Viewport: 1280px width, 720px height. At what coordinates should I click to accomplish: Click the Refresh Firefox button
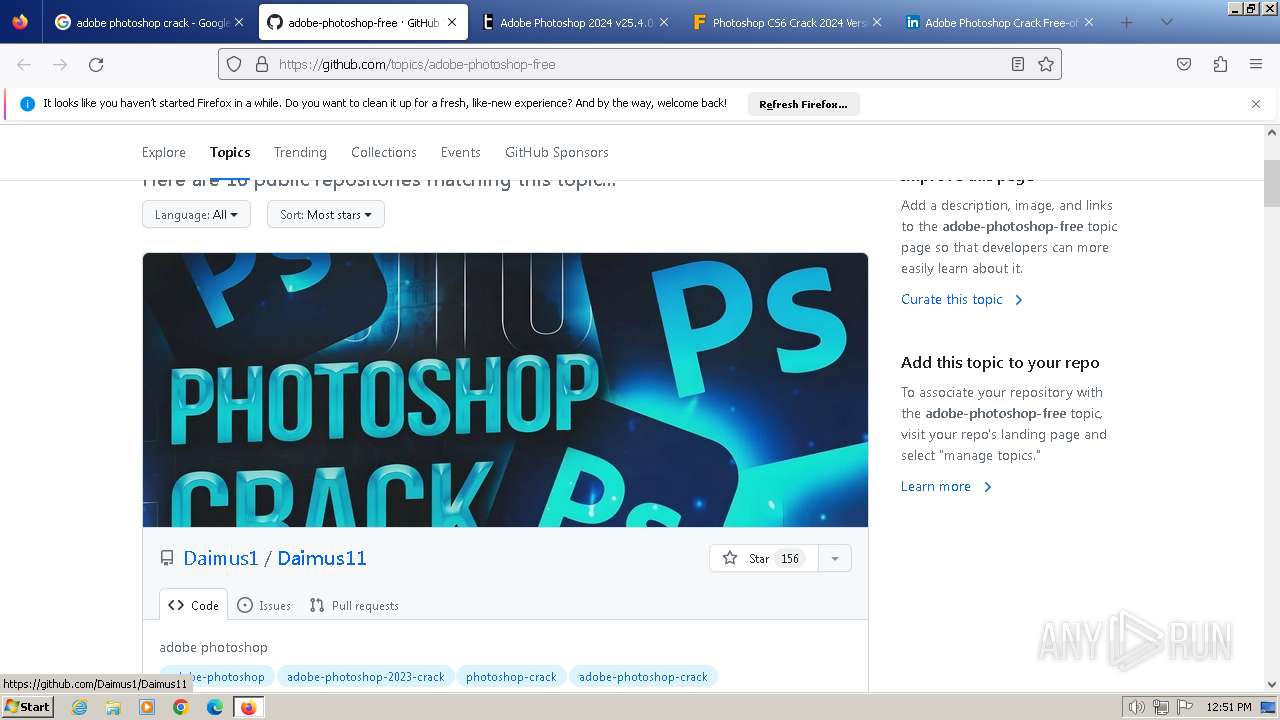[803, 104]
